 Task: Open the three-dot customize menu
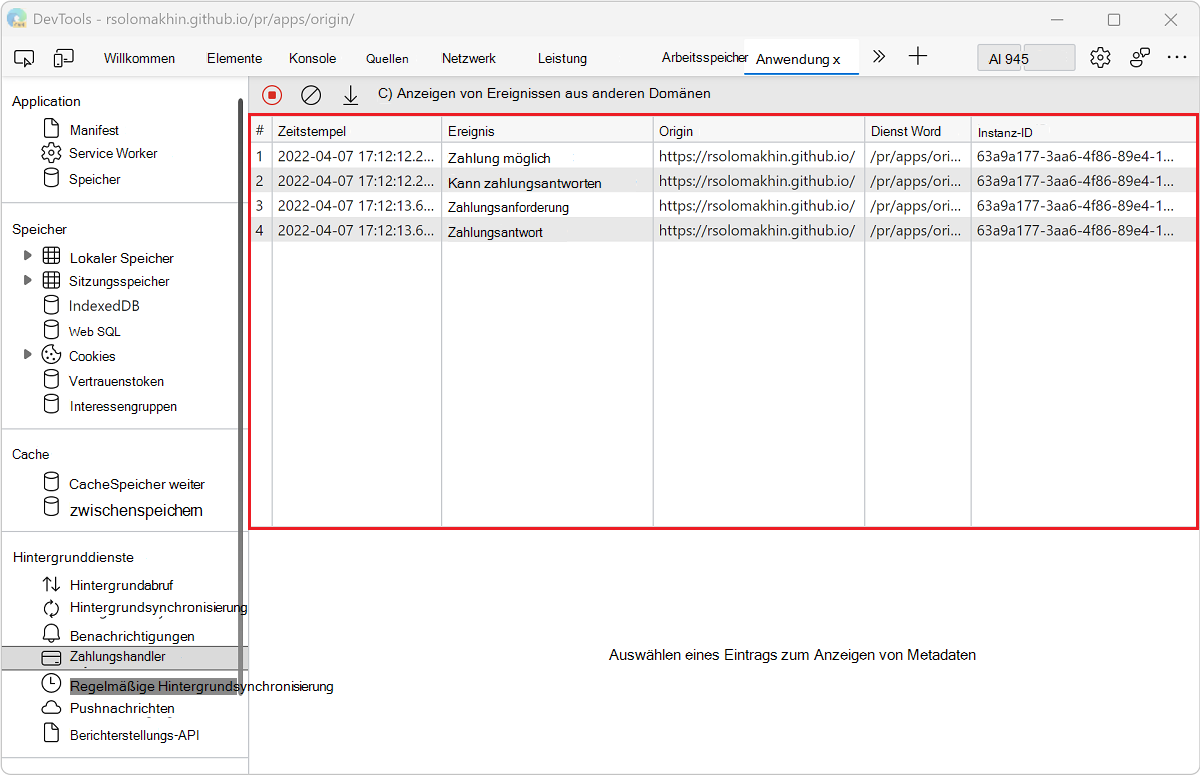1177,58
